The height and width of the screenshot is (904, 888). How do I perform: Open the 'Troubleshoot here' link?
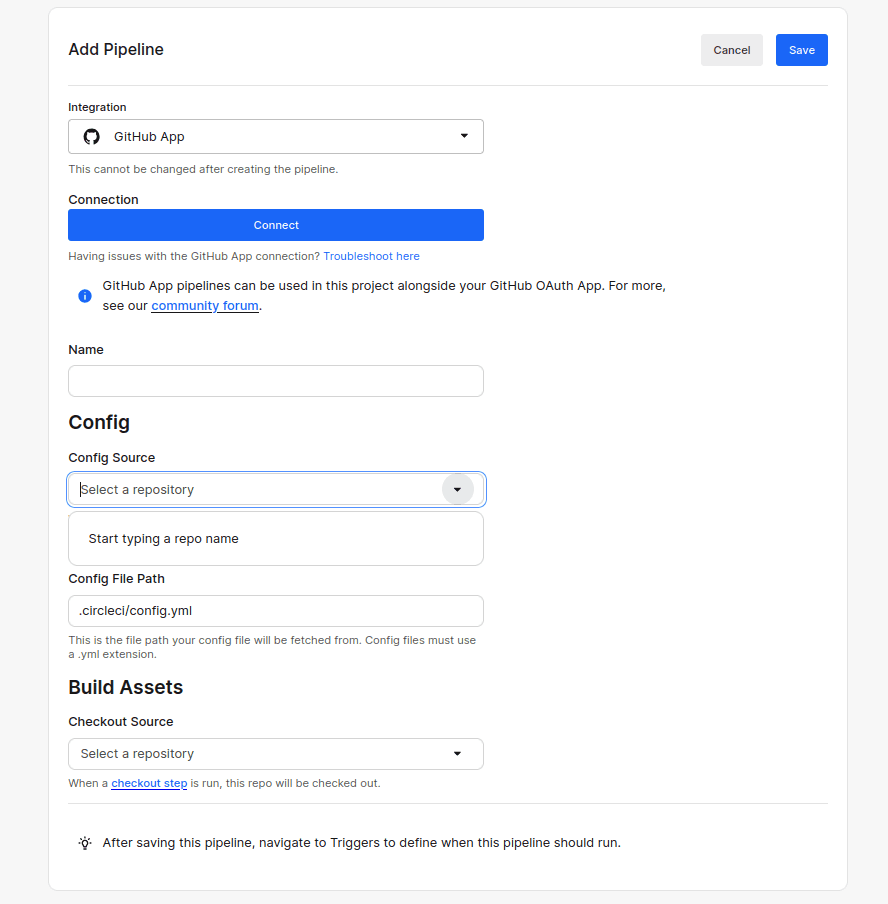tap(371, 257)
